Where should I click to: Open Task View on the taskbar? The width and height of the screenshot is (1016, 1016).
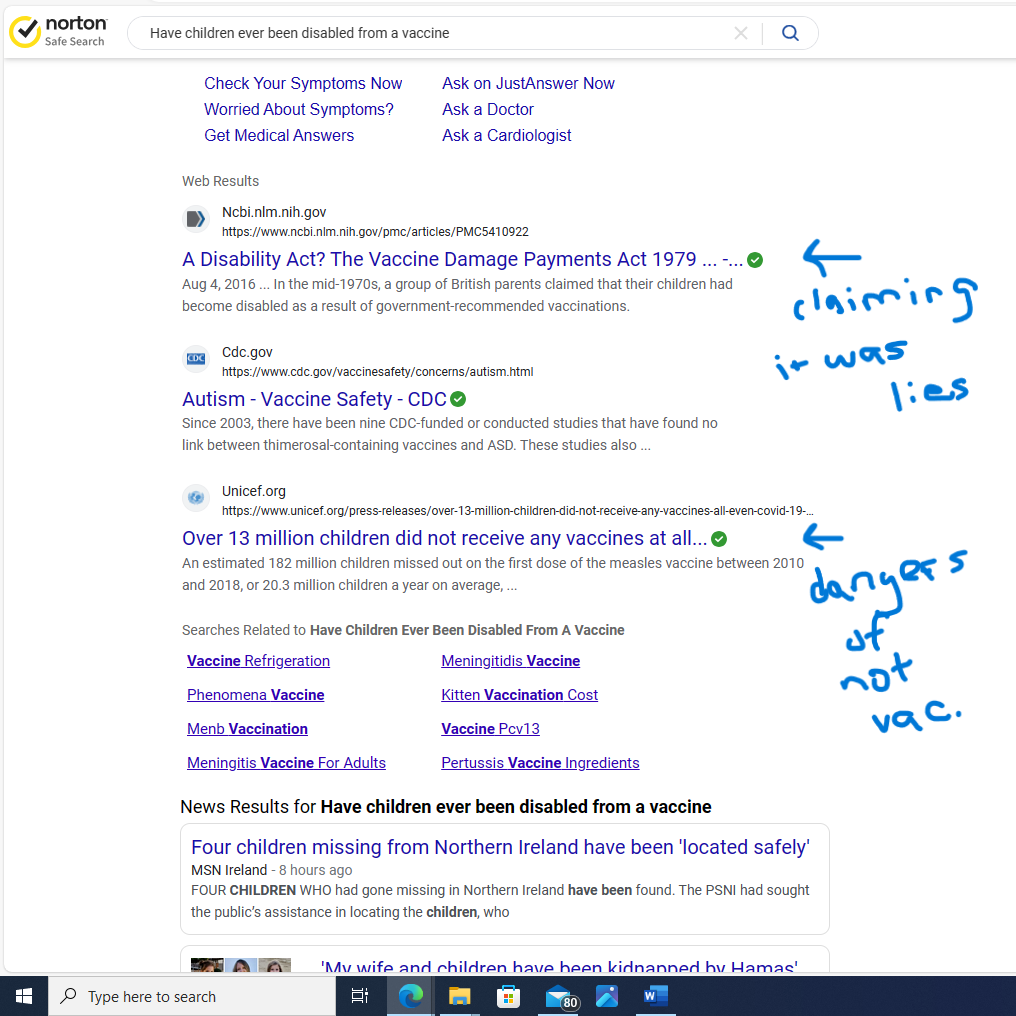[x=360, y=996]
